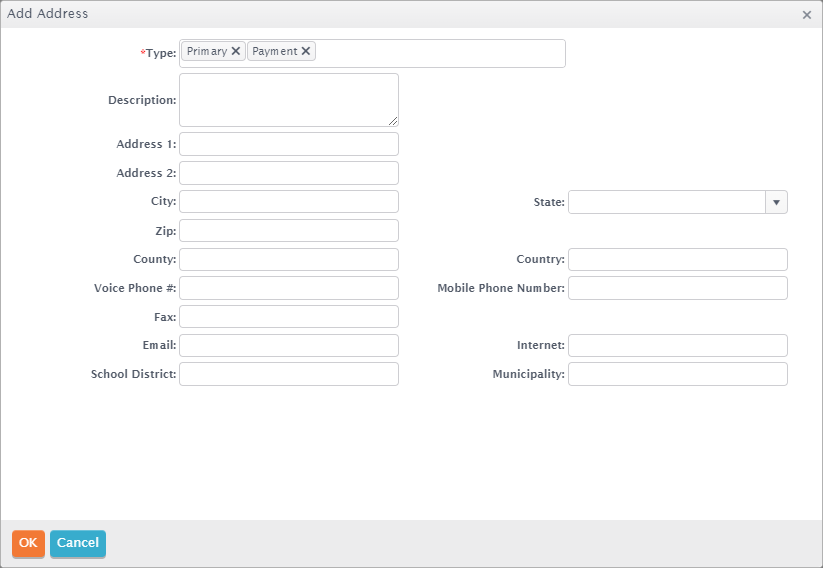Remove the Primary type tag
Image resolution: width=823 pixels, height=568 pixels.
point(236,51)
